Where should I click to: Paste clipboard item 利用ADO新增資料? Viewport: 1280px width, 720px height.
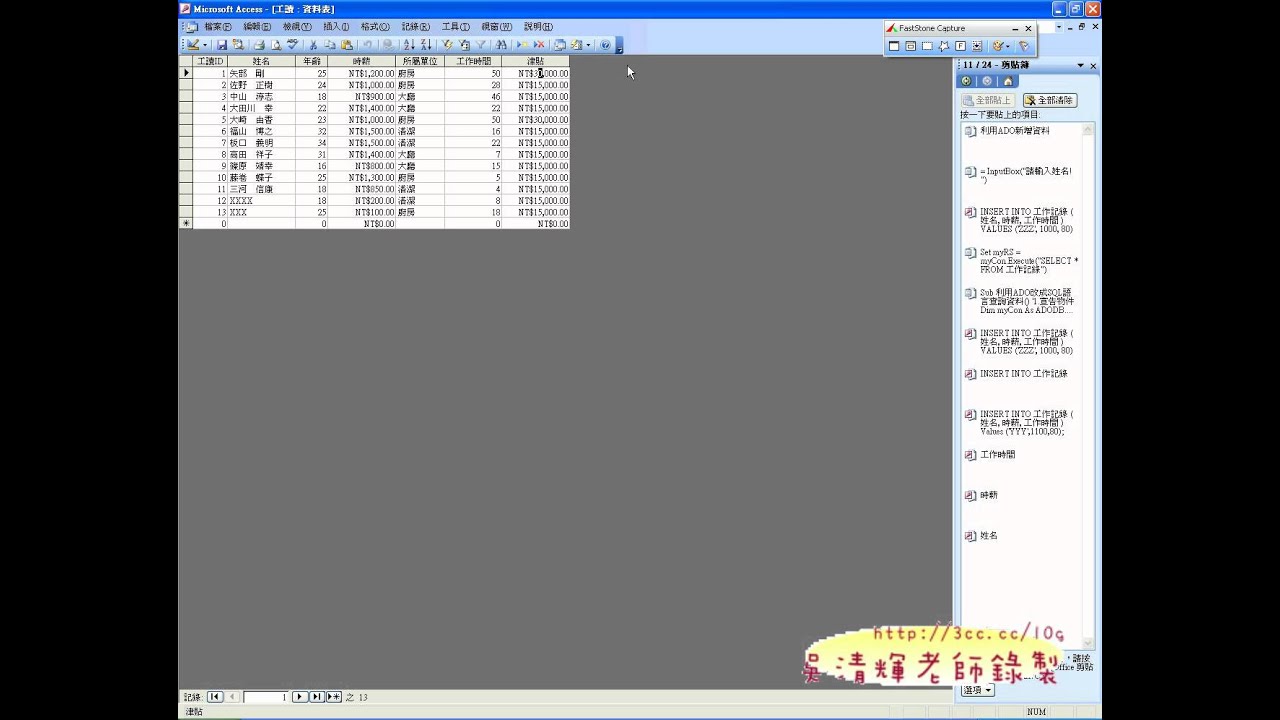point(1021,131)
